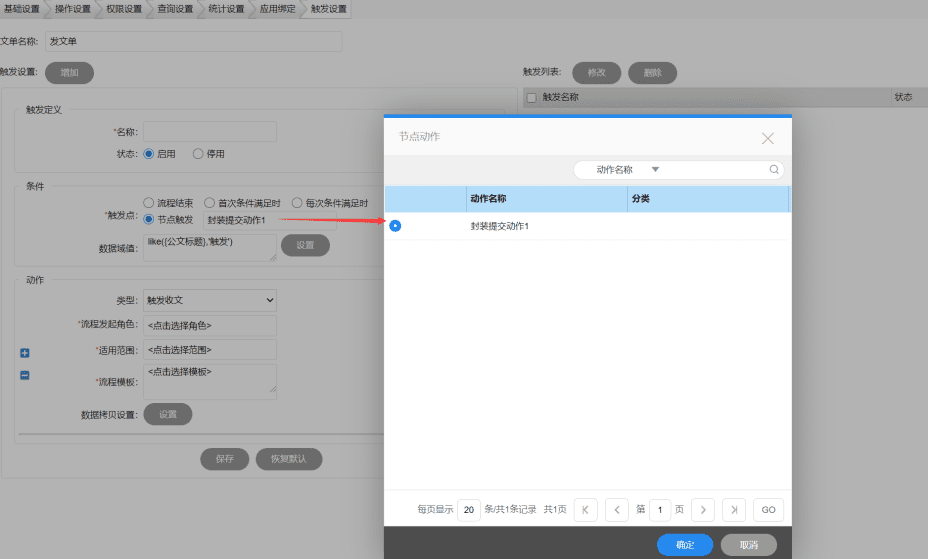Click the 动作名称 column header
The image size is (928, 559).
[x=547, y=199]
